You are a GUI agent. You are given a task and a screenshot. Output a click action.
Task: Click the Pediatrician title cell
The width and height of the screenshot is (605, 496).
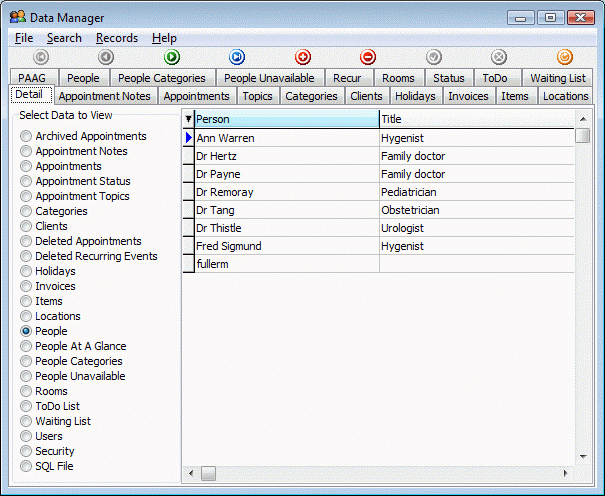477,192
